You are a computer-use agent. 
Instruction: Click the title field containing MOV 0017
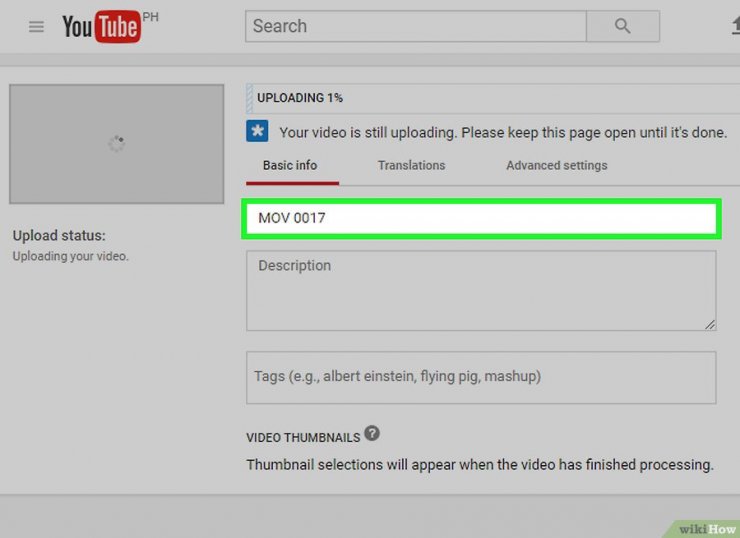coord(481,218)
